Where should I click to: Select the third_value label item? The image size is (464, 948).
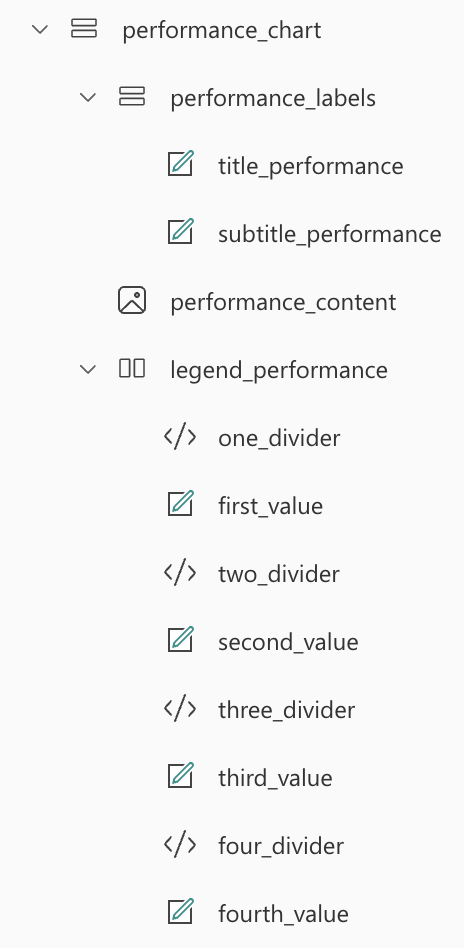275,778
